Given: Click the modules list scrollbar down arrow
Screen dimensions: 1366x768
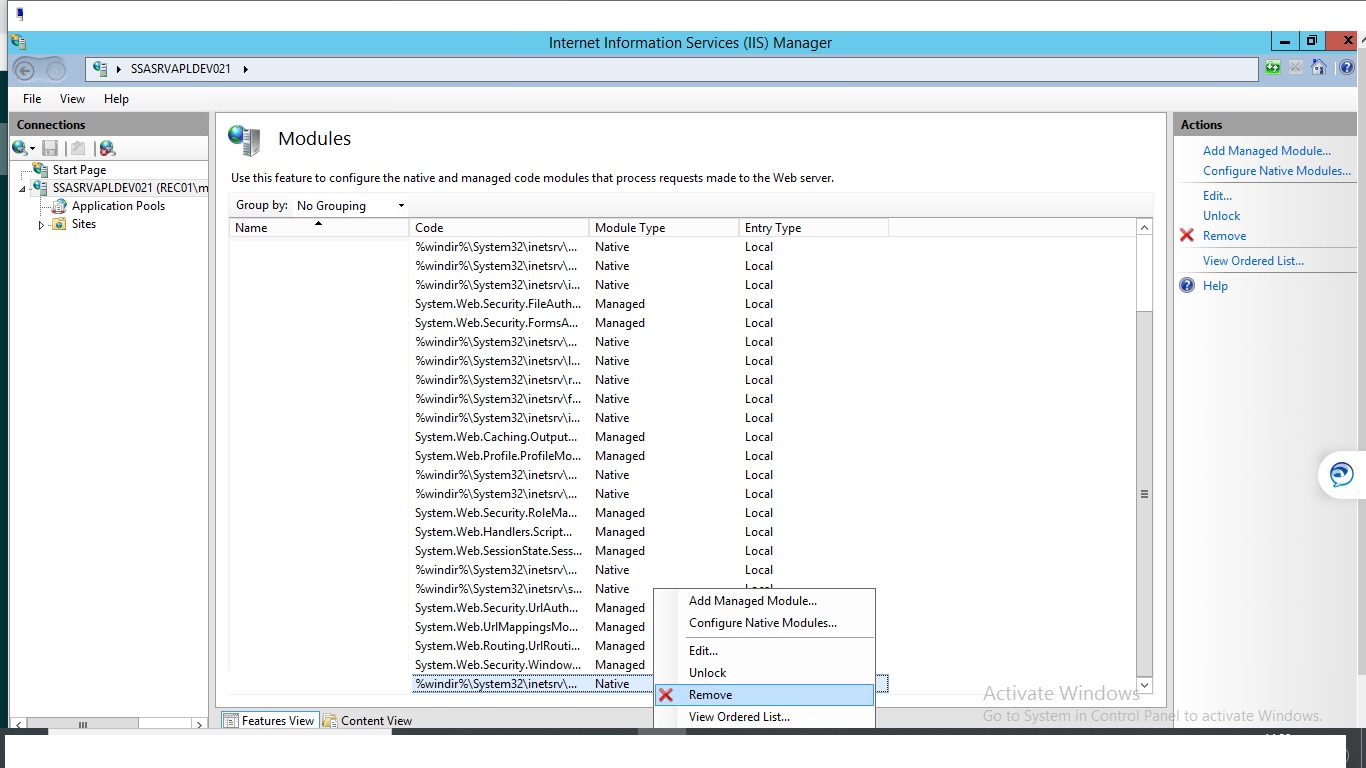Looking at the screenshot, I should click(x=1145, y=685).
